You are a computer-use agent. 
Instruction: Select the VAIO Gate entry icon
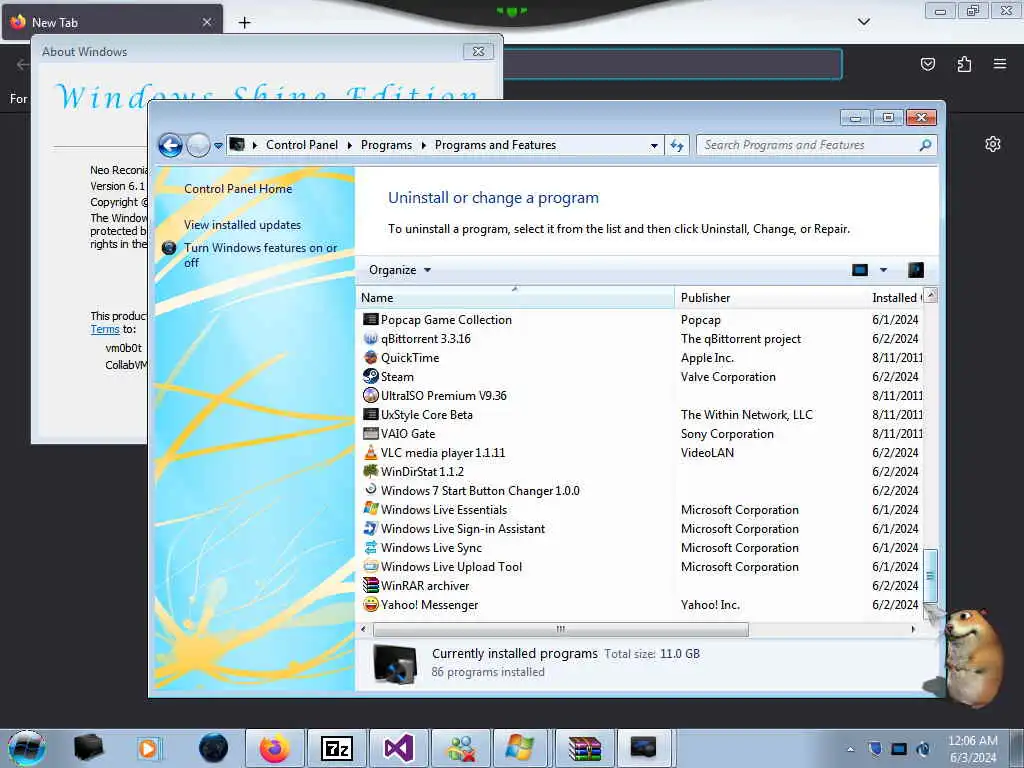click(370, 433)
